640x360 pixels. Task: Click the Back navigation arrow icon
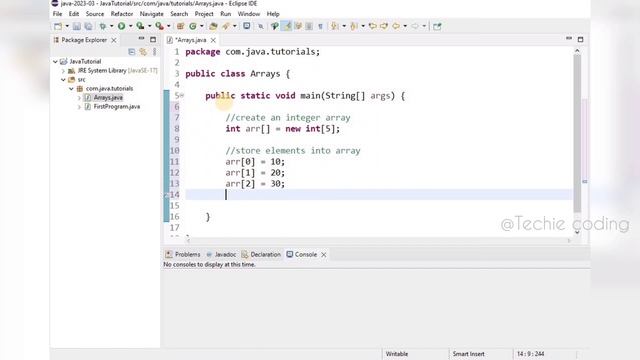tap(396, 26)
